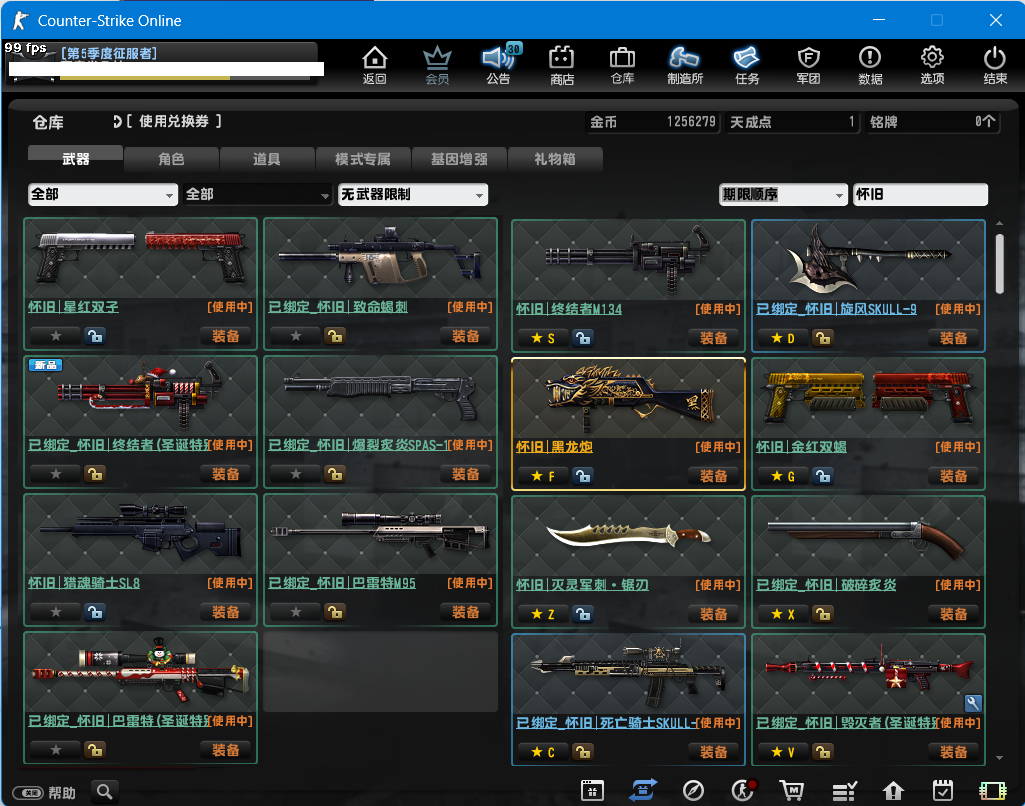The width and height of the screenshot is (1025, 806).
Task: Switch to the 模式专属 tab
Action: 363,158
